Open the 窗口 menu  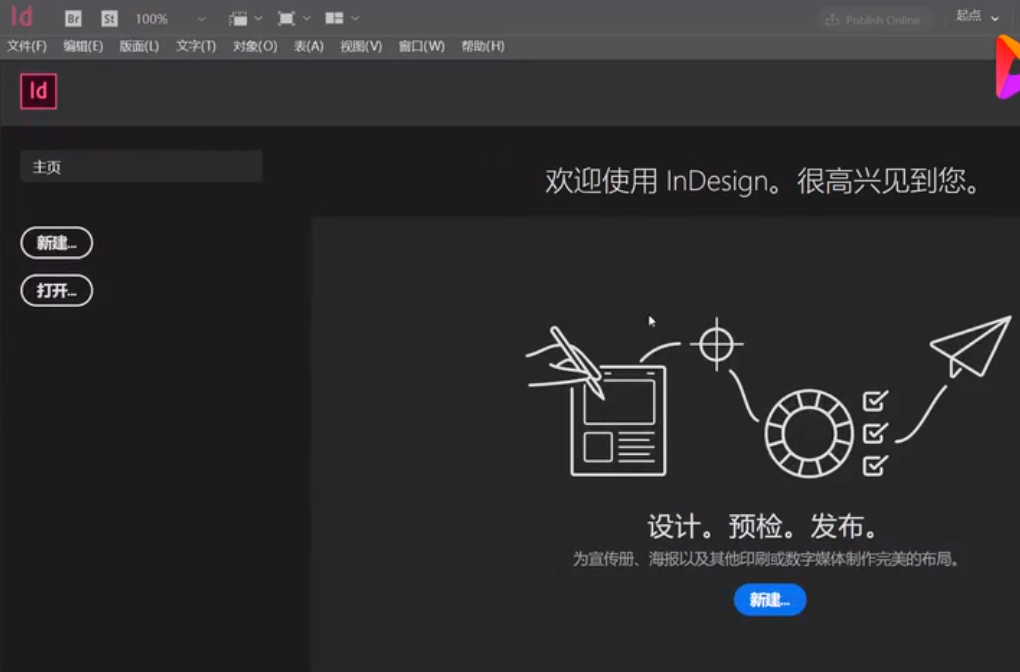421,45
